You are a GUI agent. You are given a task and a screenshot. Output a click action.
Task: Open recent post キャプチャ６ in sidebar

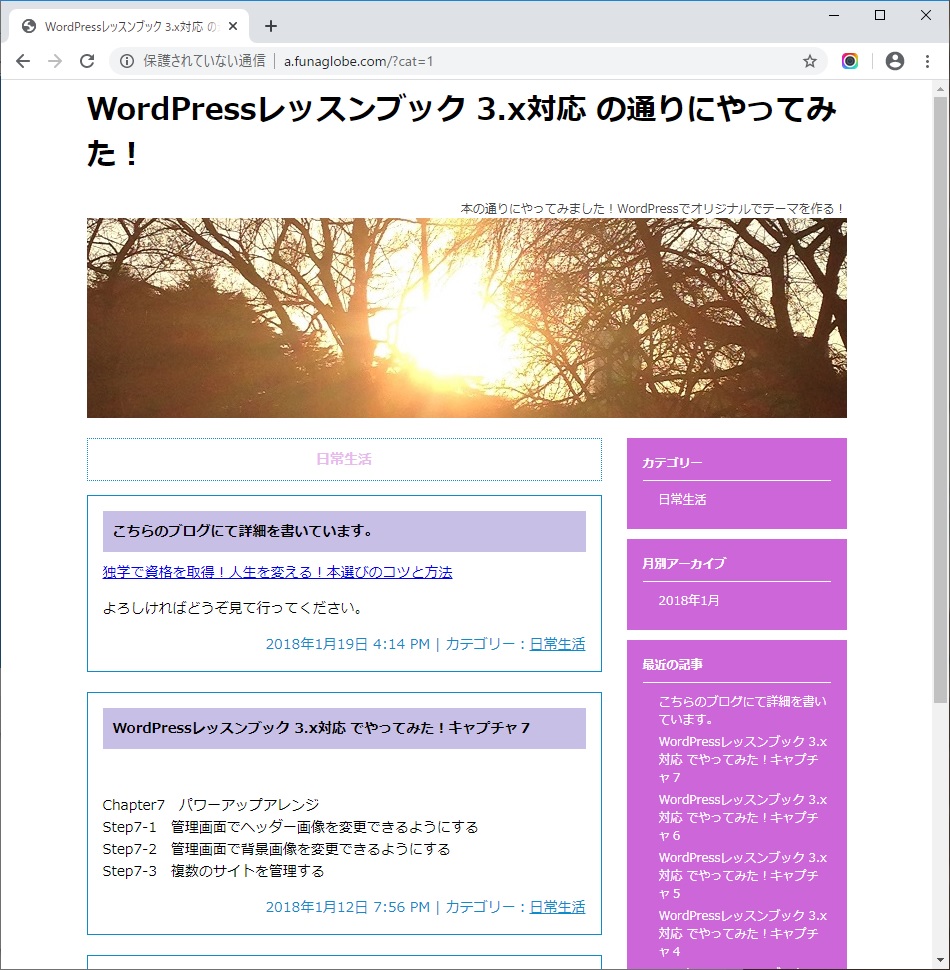pos(742,817)
